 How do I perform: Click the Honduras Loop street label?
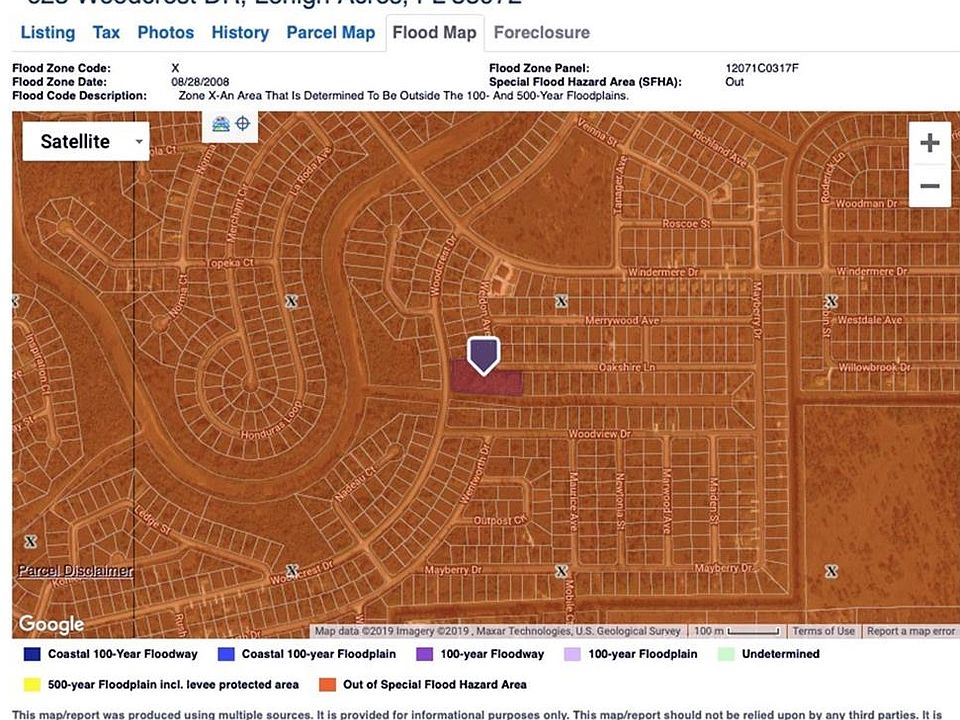tap(271, 421)
